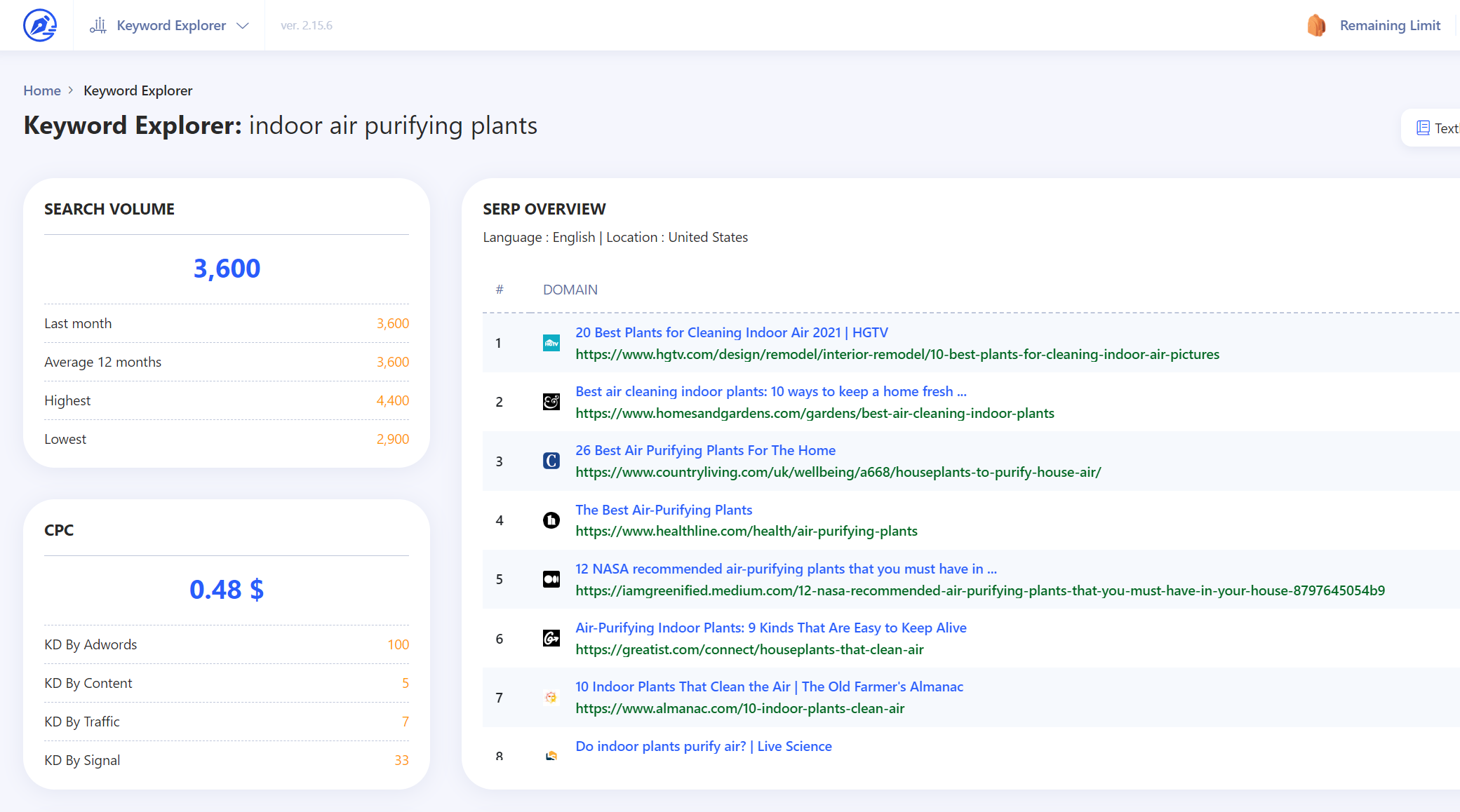Select the Keyword Explorer chart icon
Viewport: 1460px width, 812px height.
(x=98, y=25)
